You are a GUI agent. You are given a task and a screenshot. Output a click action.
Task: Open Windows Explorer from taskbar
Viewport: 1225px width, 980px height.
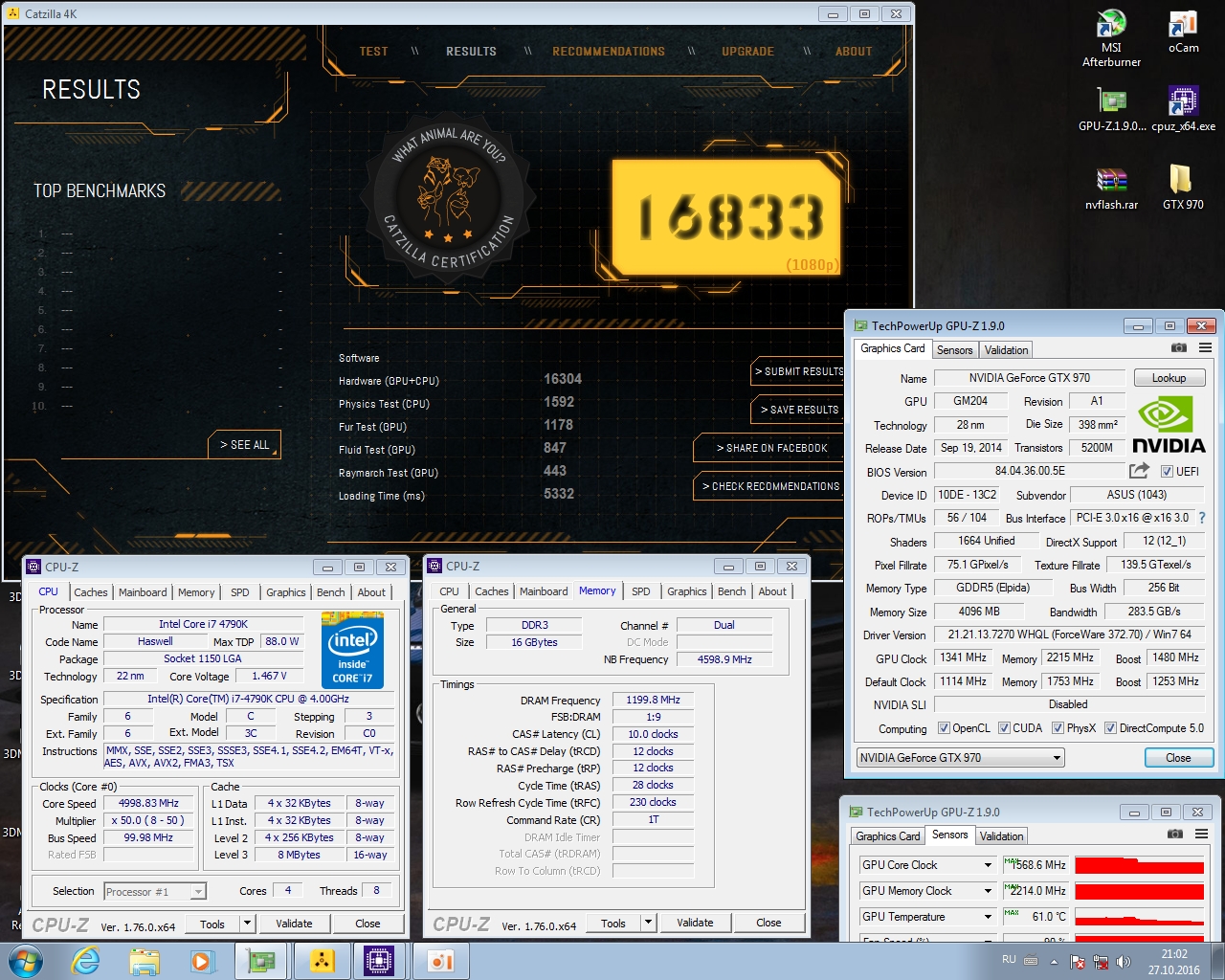click(x=144, y=961)
